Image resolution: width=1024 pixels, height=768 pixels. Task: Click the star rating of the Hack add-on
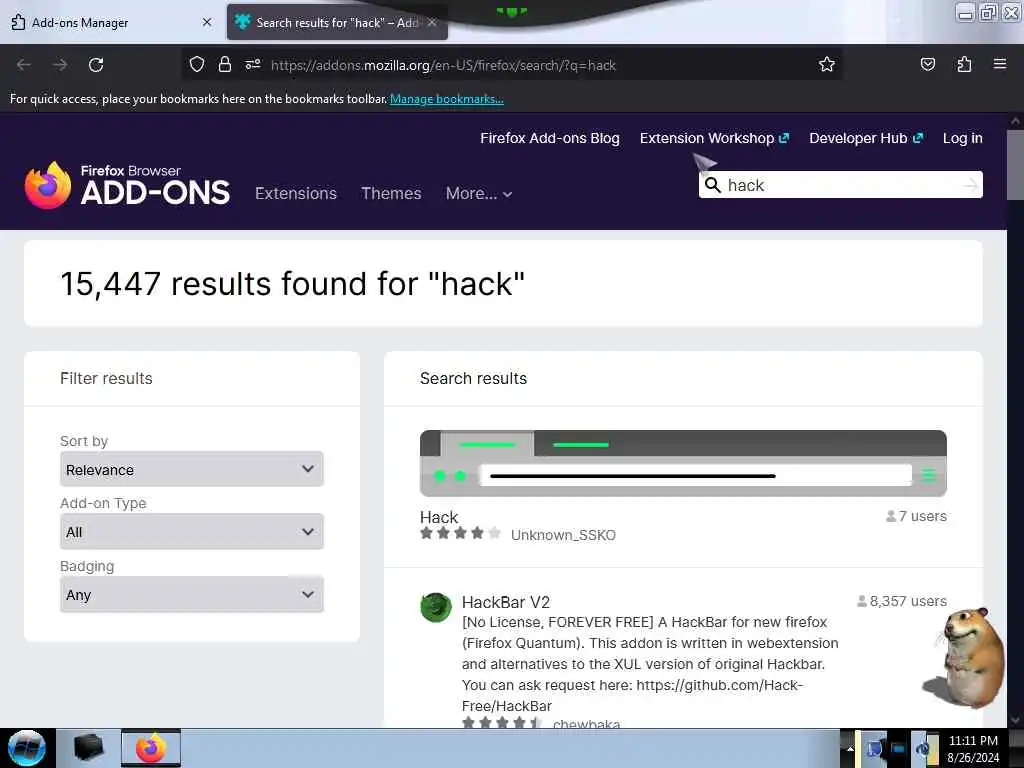click(460, 534)
